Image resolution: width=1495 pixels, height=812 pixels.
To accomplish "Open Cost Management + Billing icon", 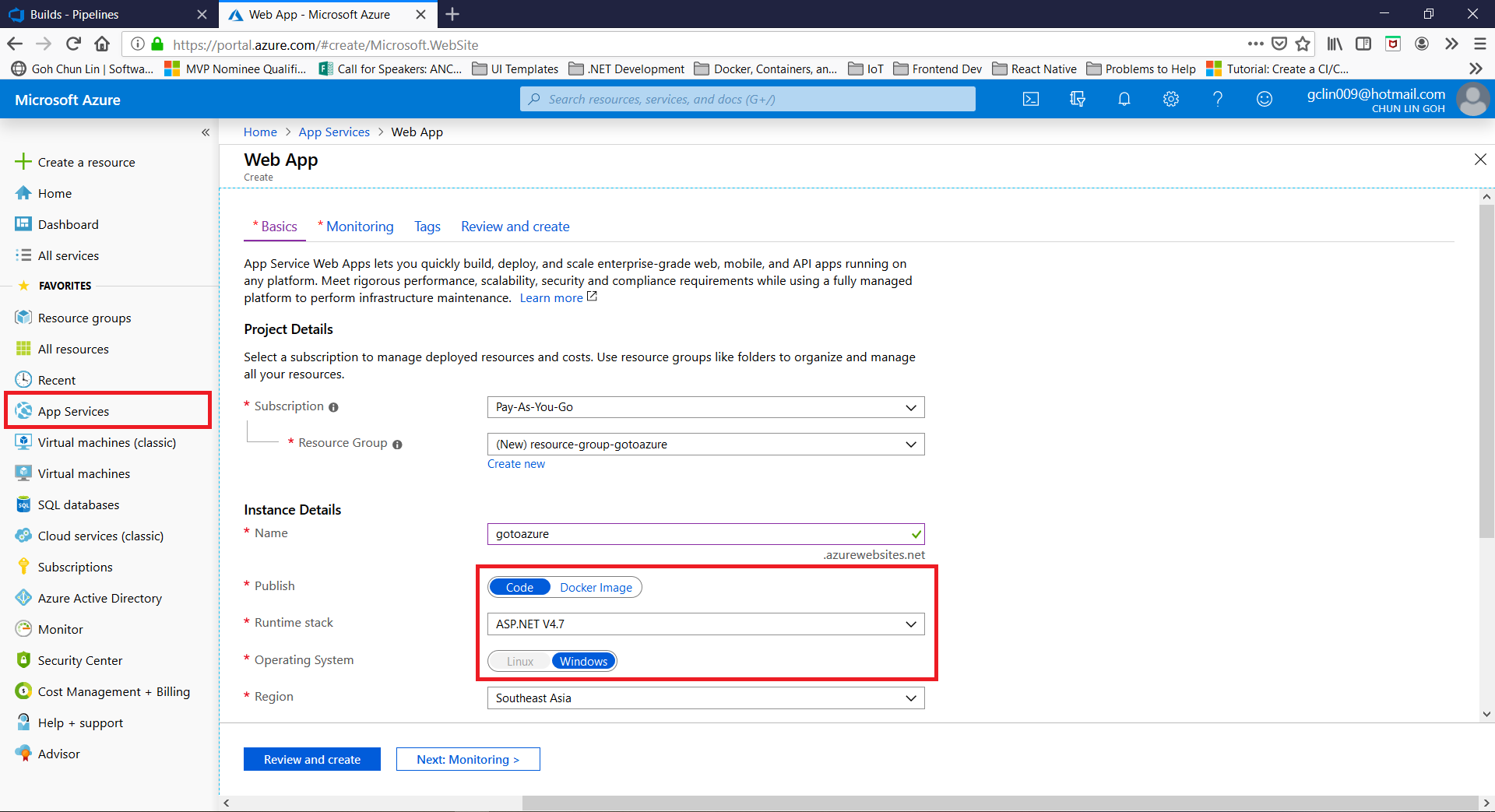I will 23,691.
